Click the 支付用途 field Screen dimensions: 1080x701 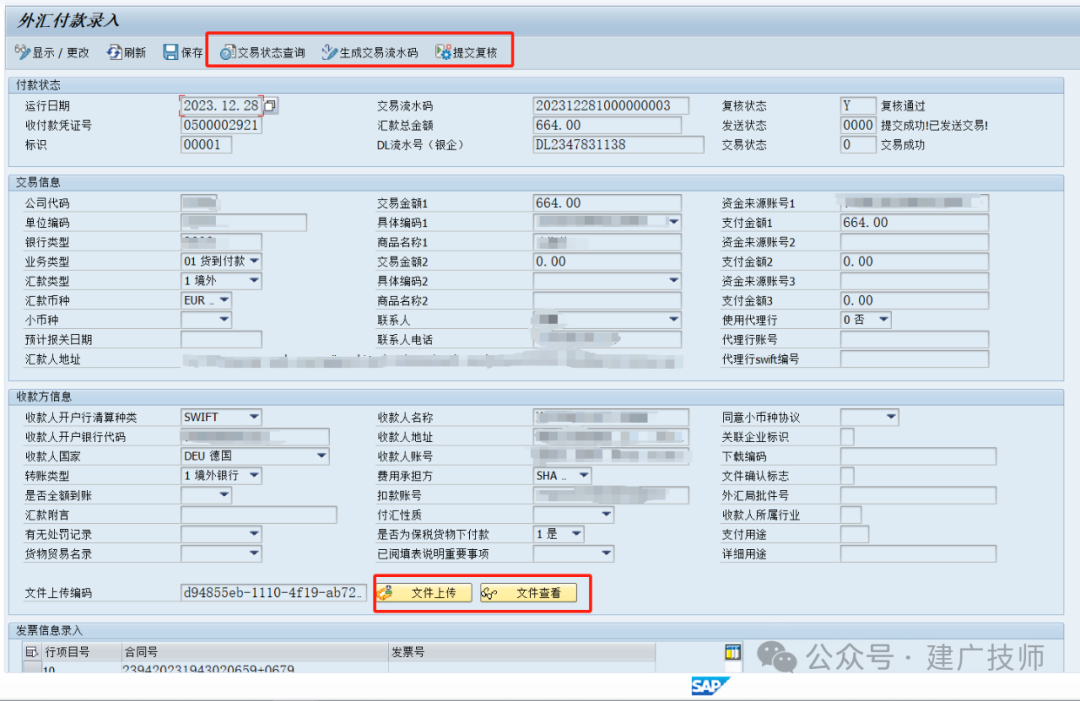coord(854,534)
